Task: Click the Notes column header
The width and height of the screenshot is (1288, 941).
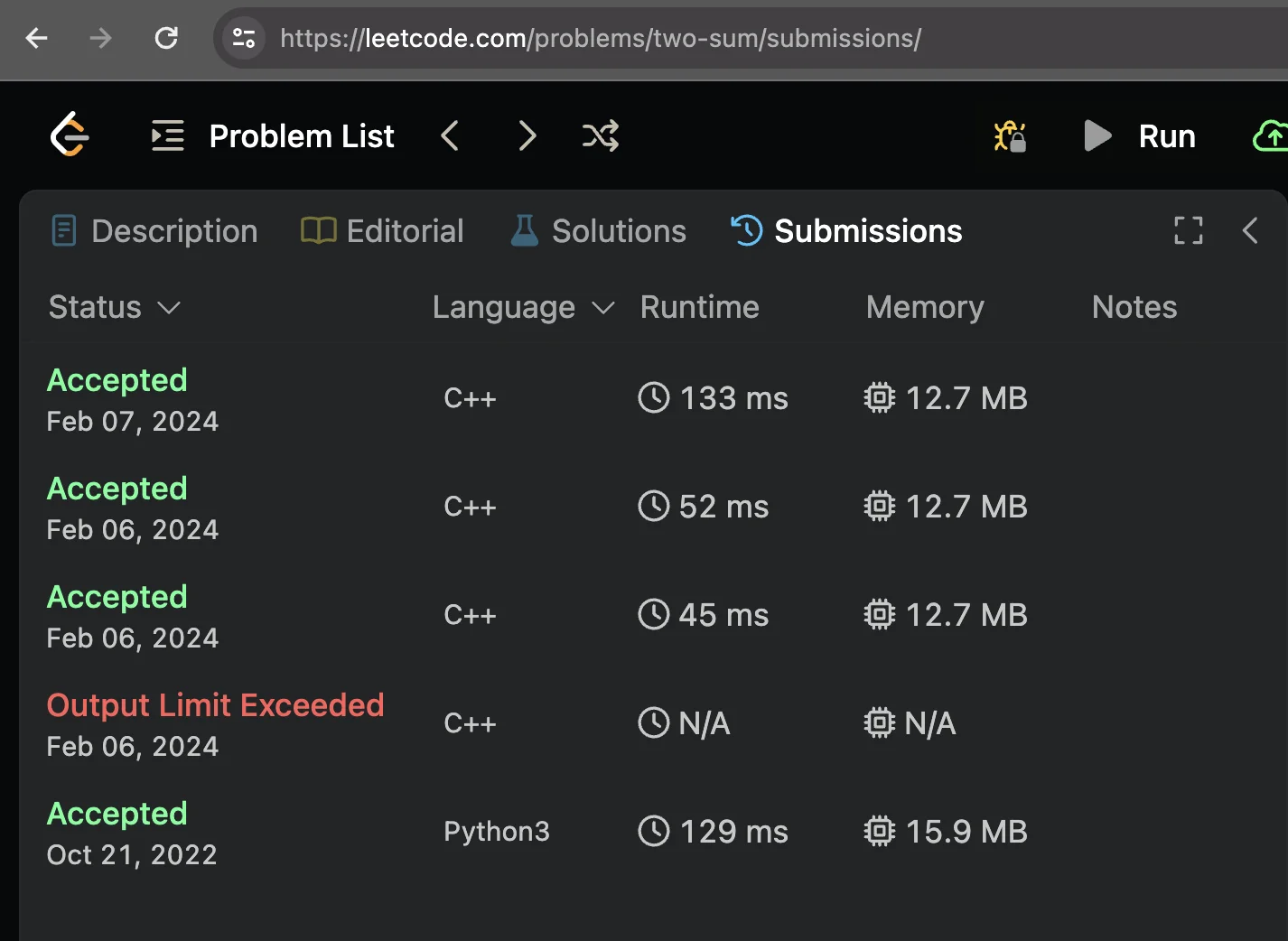Action: click(x=1134, y=307)
